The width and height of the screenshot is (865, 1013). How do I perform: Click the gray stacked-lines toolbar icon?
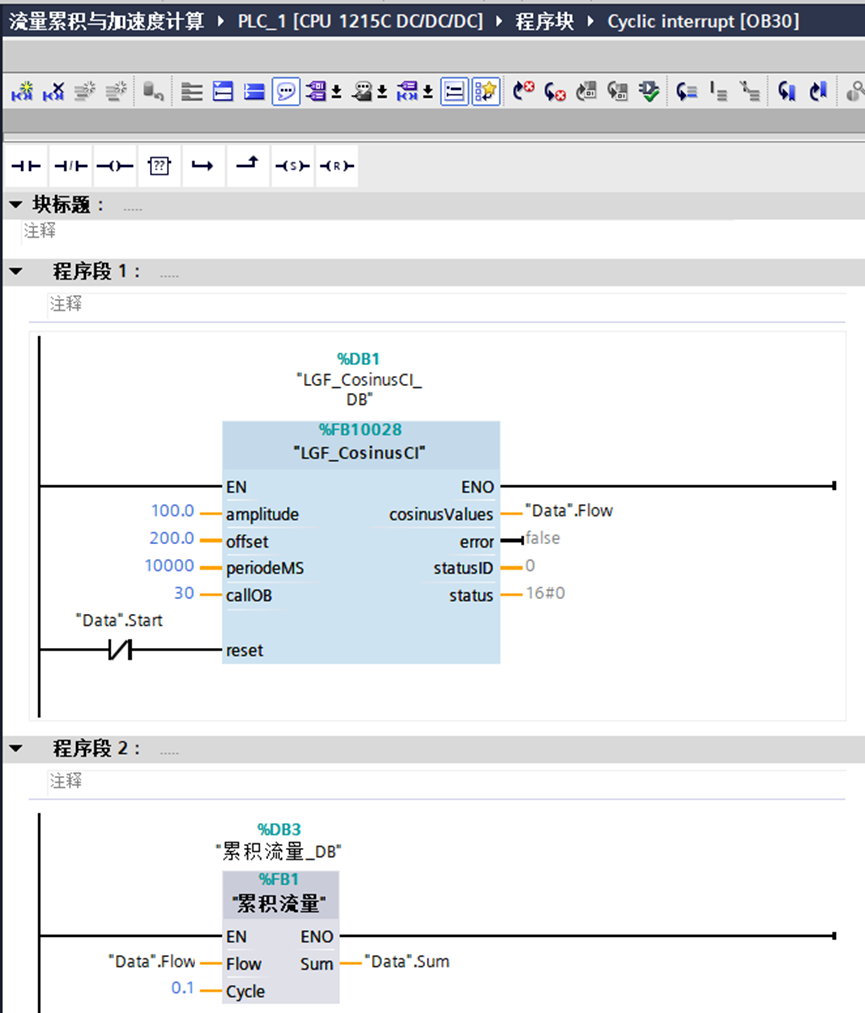(x=191, y=92)
